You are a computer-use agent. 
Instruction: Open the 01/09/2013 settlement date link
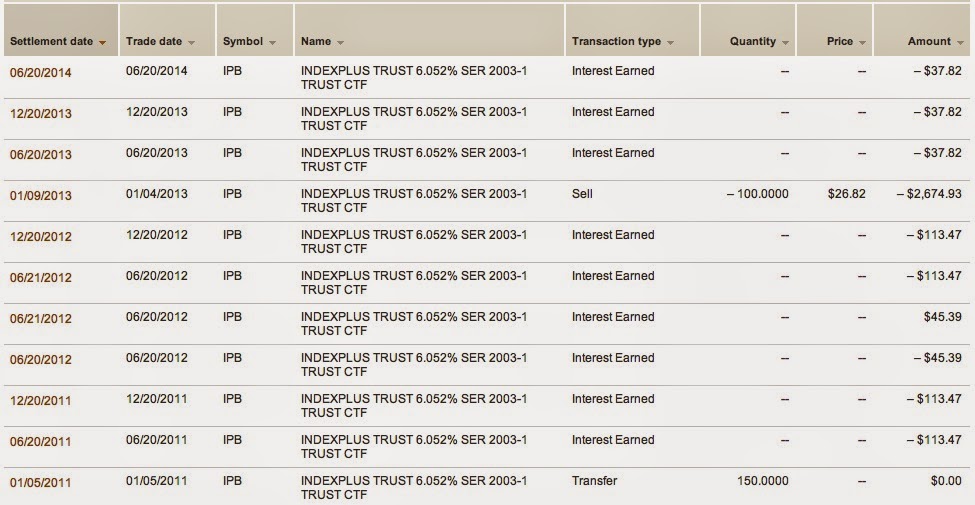tap(40, 196)
